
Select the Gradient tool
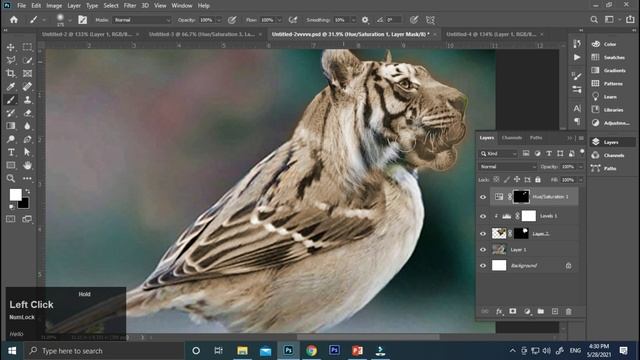[x=11, y=126]
